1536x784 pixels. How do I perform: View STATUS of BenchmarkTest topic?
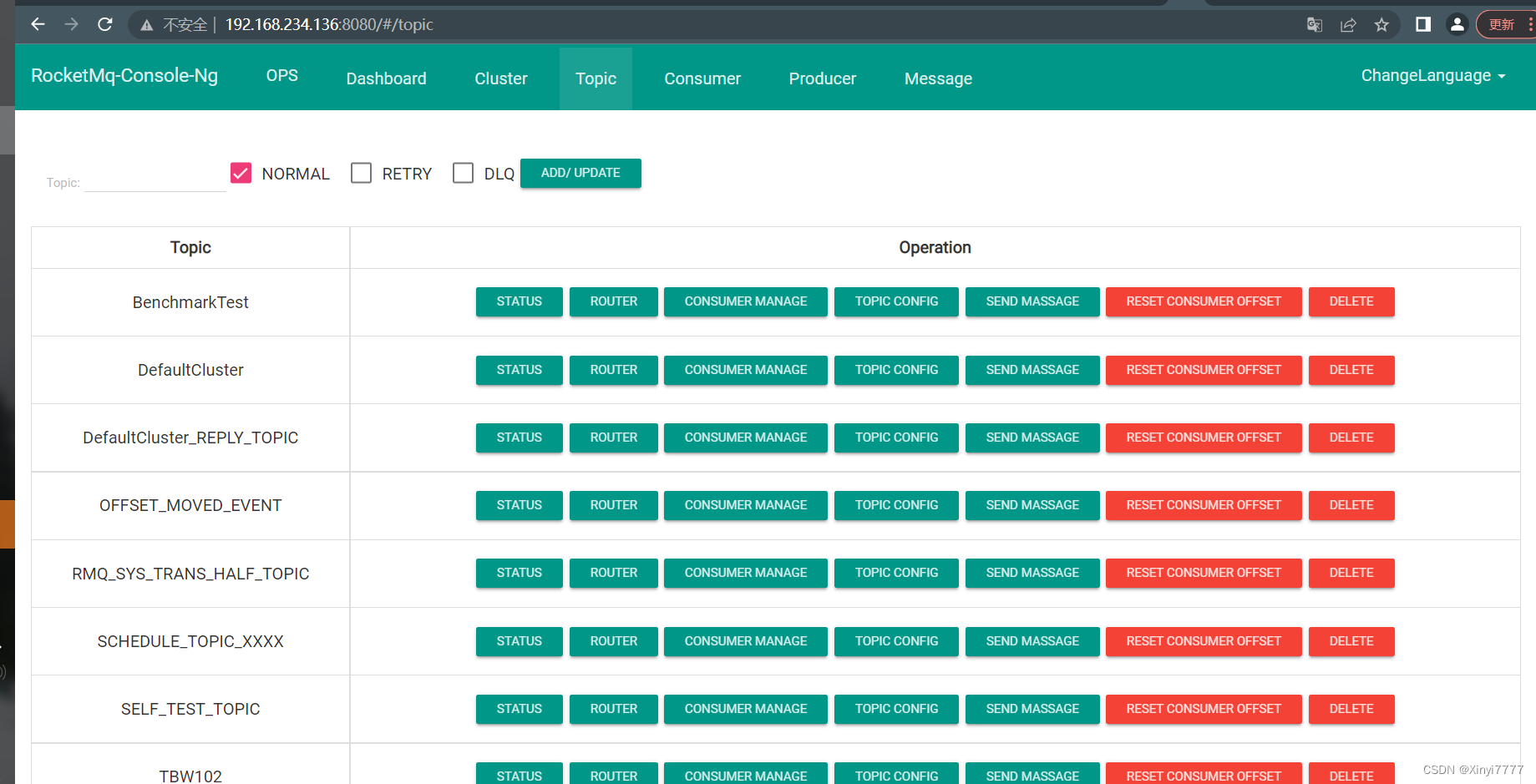(x=520, y=301)
